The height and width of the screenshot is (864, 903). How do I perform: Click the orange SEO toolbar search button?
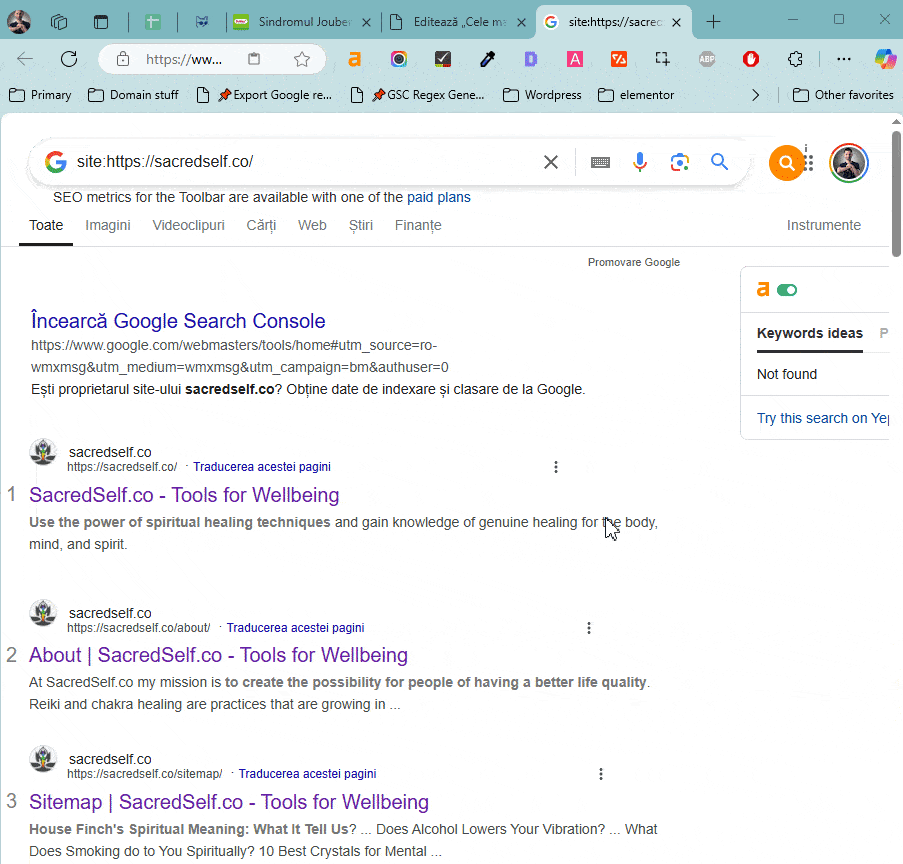[786, 162]
